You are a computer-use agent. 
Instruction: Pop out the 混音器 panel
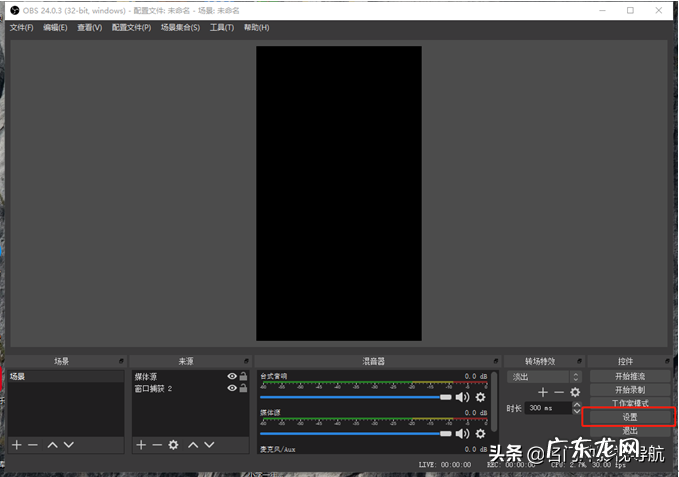pos(494,361)
